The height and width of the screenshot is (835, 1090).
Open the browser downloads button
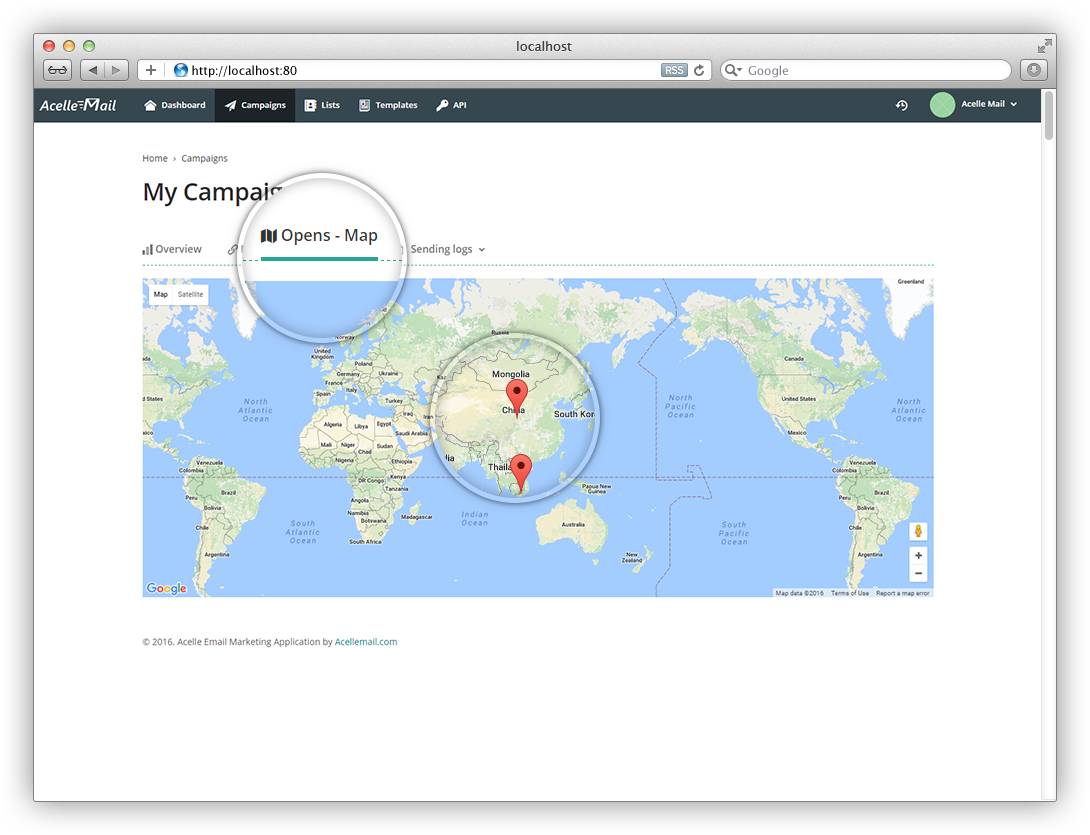click(x=1034, y=70)
